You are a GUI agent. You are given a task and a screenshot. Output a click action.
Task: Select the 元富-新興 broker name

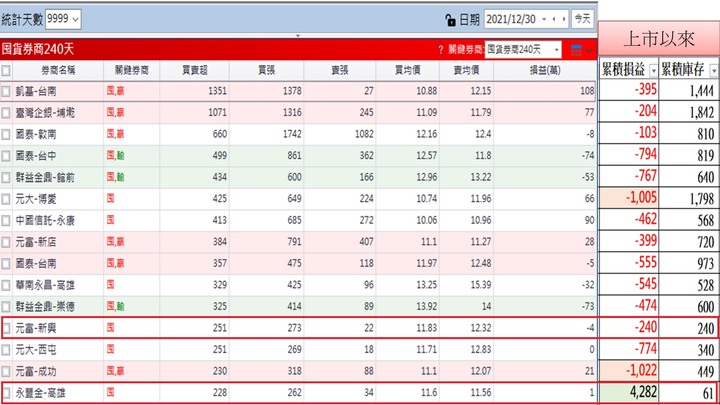[36, 328]
